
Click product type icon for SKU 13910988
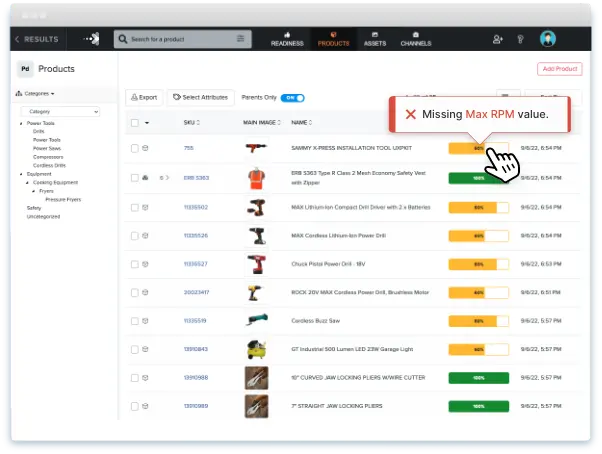145,378
